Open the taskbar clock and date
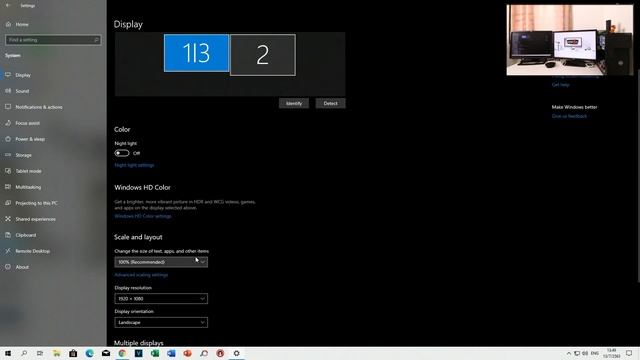This screenshot has height=360, width=640. click(x=611, y=353)
